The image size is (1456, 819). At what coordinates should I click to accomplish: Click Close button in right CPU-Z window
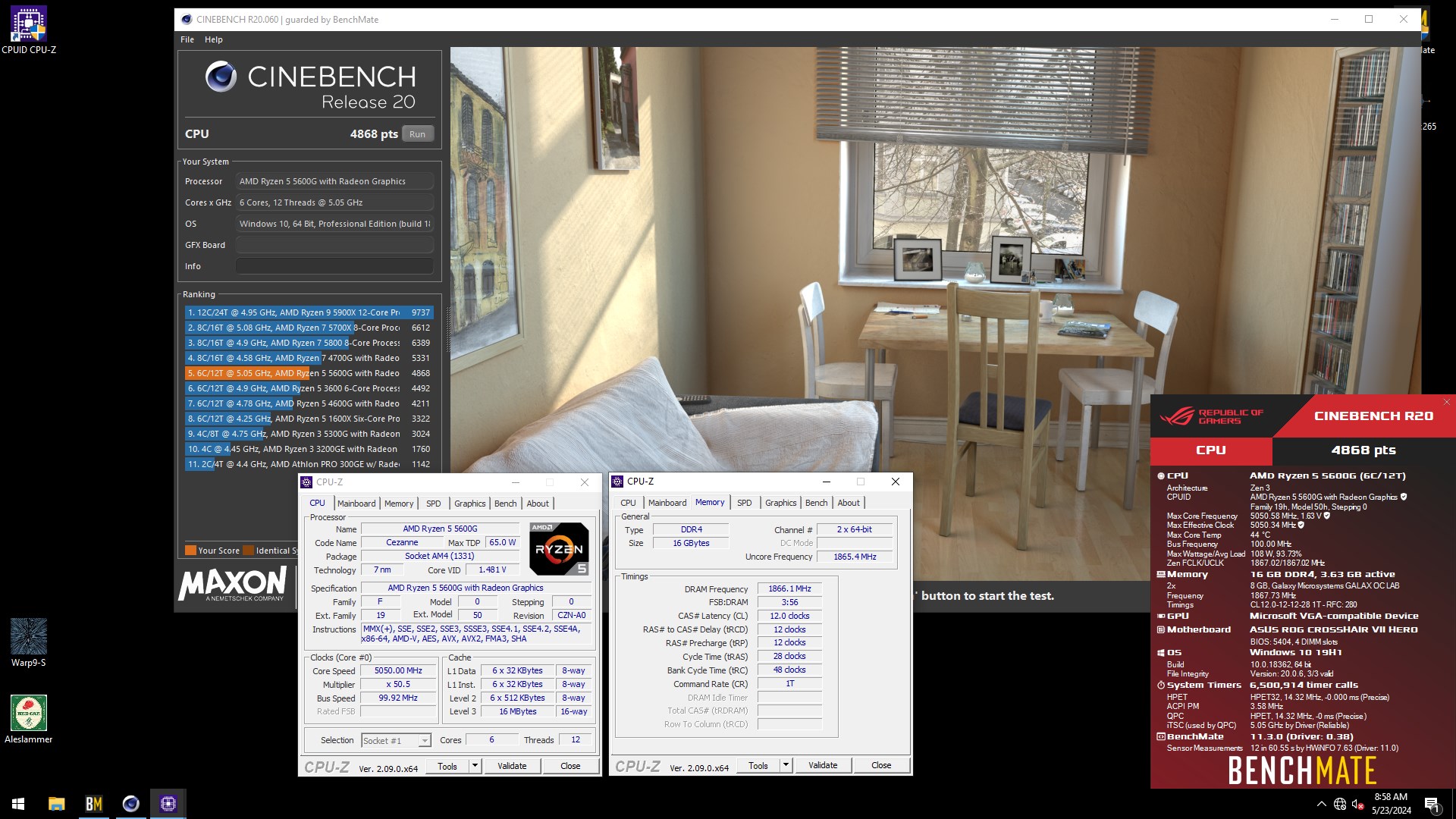point(881,766)
